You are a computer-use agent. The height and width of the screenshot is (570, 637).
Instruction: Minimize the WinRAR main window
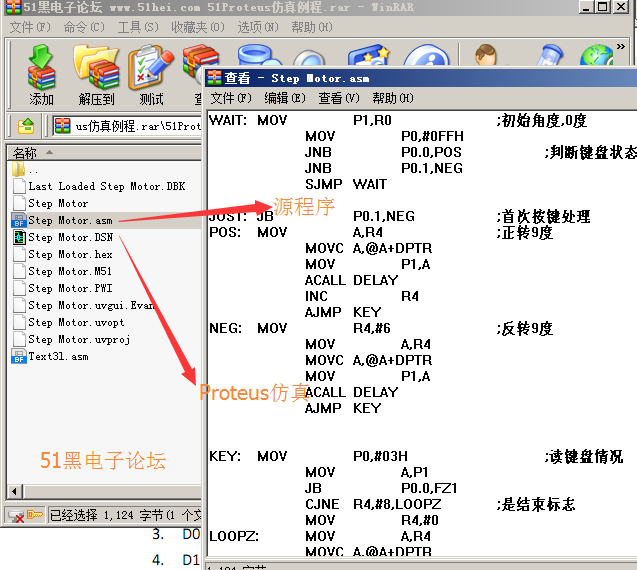pos(586,7)
